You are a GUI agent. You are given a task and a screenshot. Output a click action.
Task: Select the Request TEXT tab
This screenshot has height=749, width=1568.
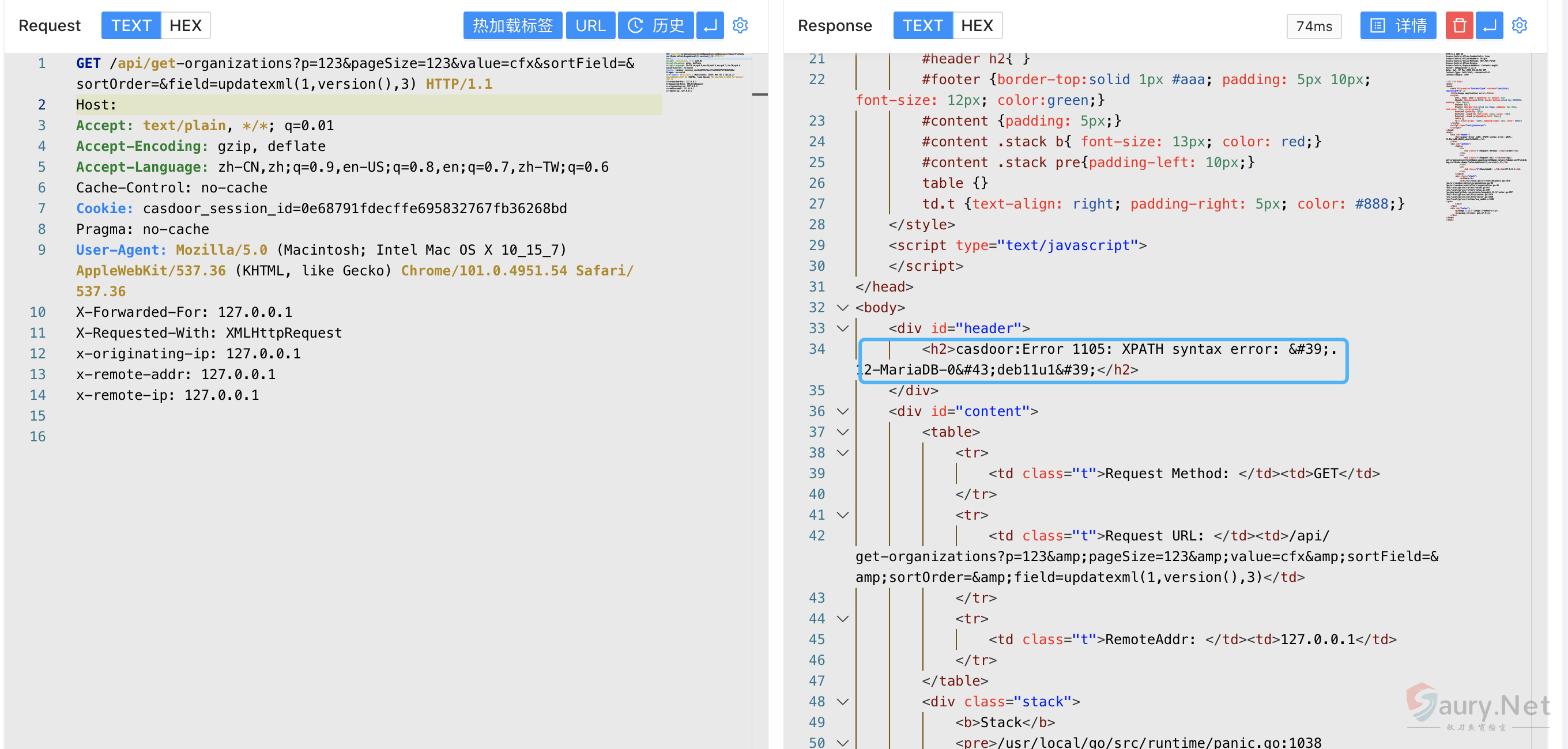131,25
